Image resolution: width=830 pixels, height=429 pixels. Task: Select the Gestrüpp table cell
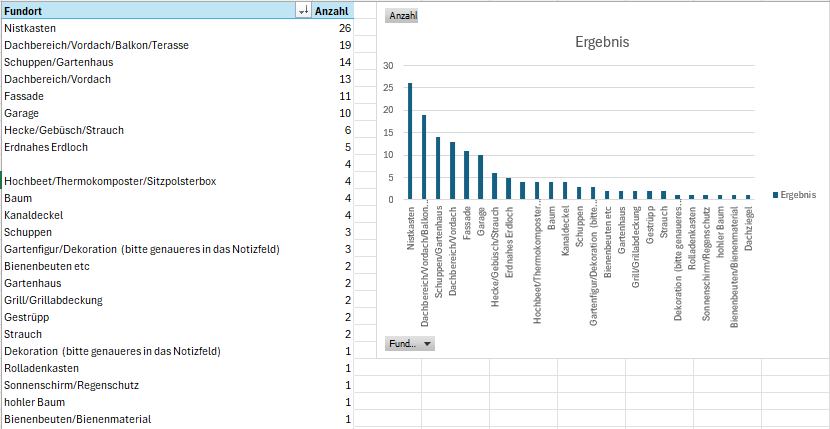tap(157, 317)
